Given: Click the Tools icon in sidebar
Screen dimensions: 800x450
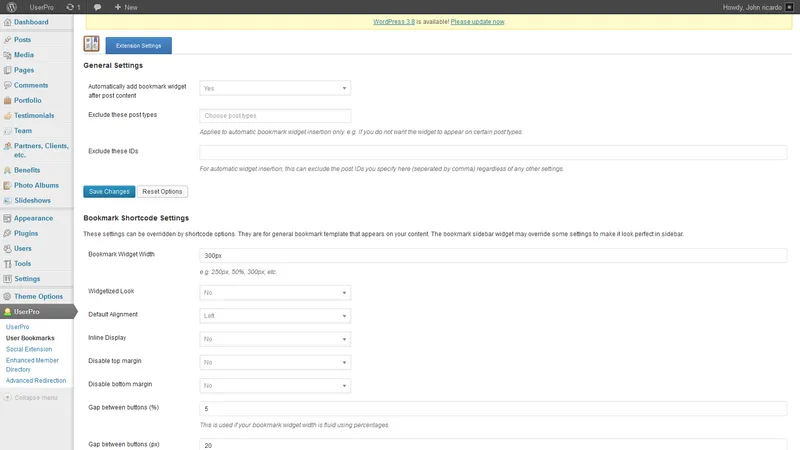Looking at the screenshot, I should tap(7, 264).
